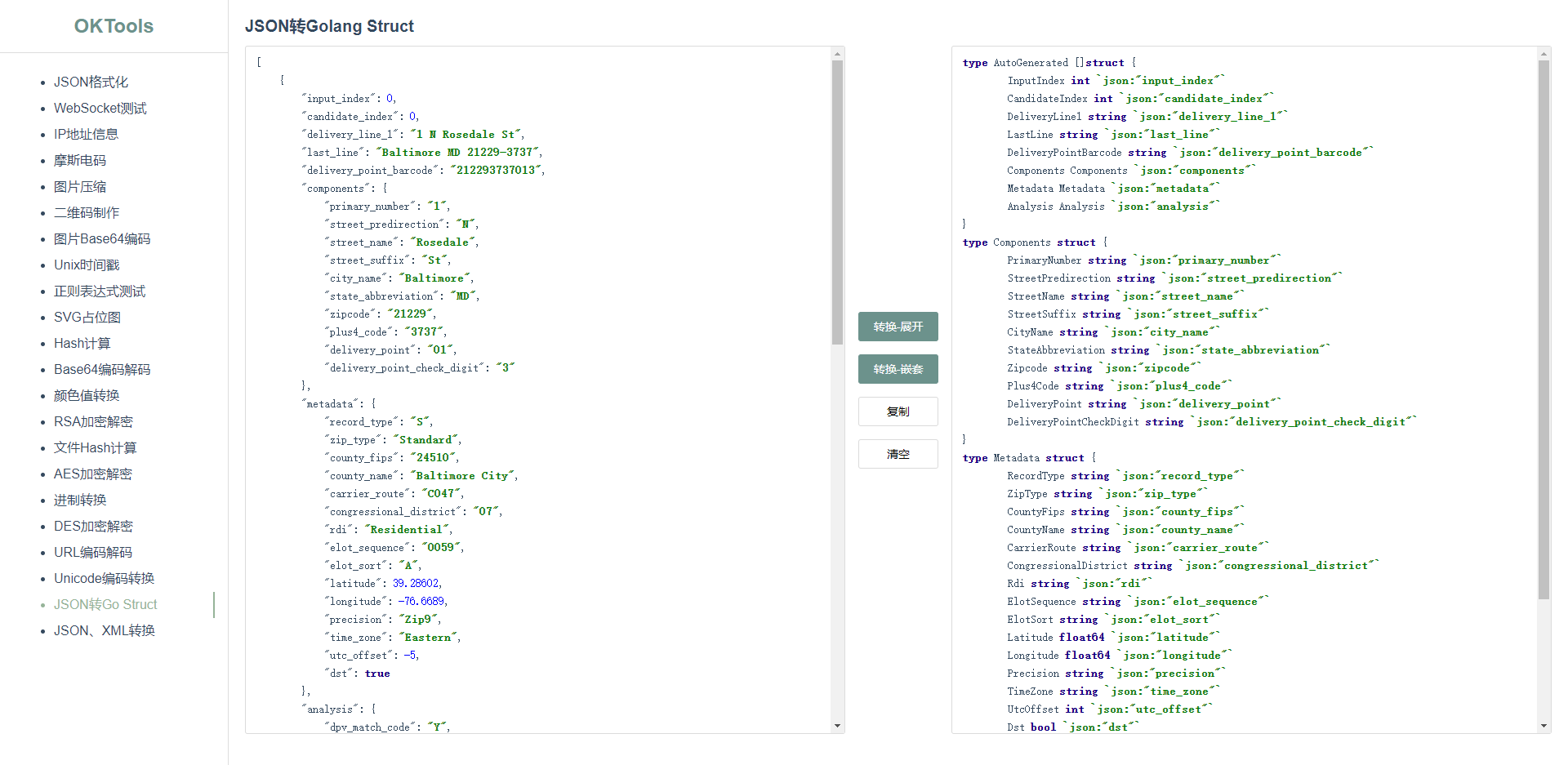Open the 图片Base64编码 tool
This screenshot has height=765, width=1568.
click(101, 238)
